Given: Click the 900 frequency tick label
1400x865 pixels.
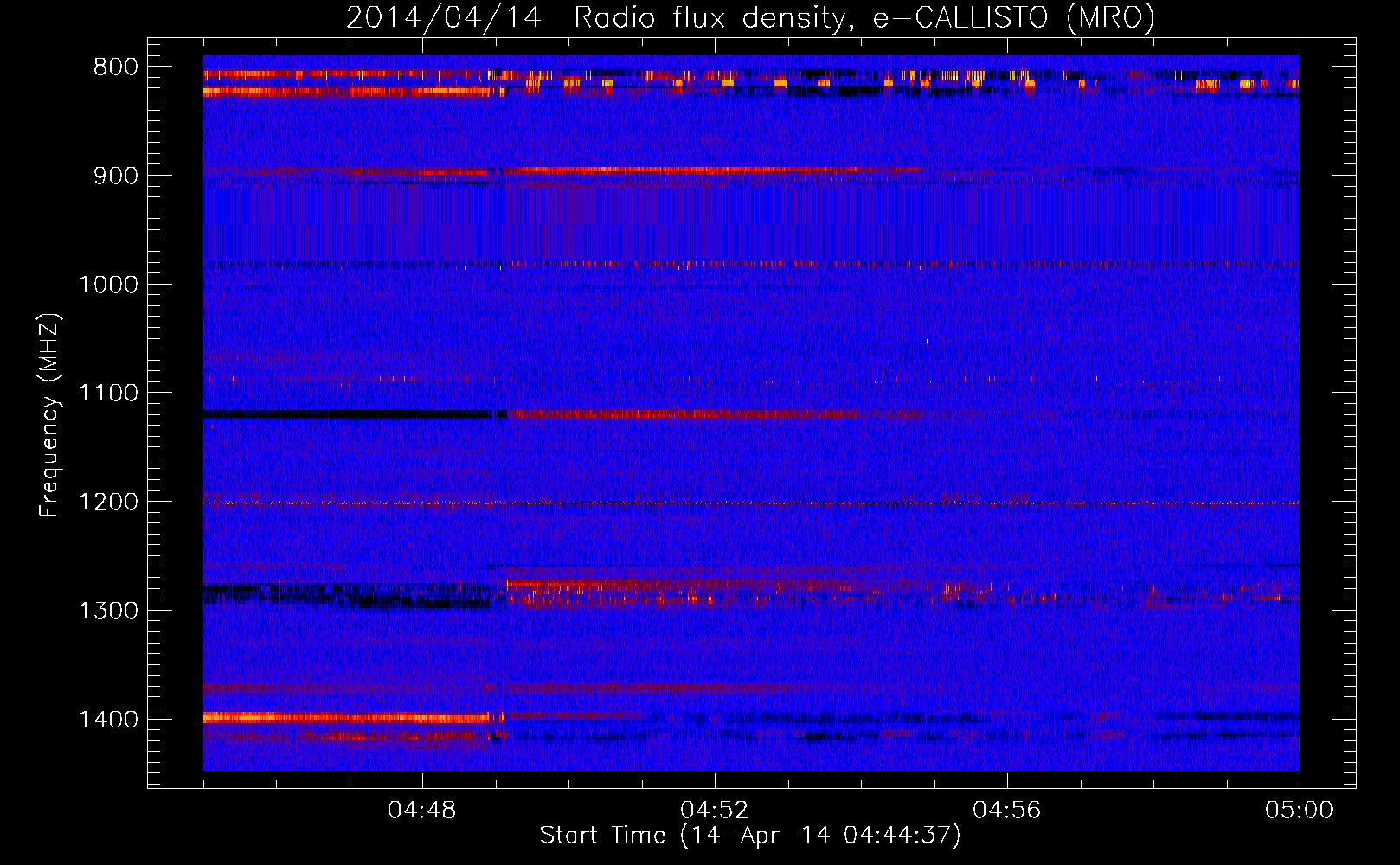Looking at the screenshot, I should click(x=116, y=176).
